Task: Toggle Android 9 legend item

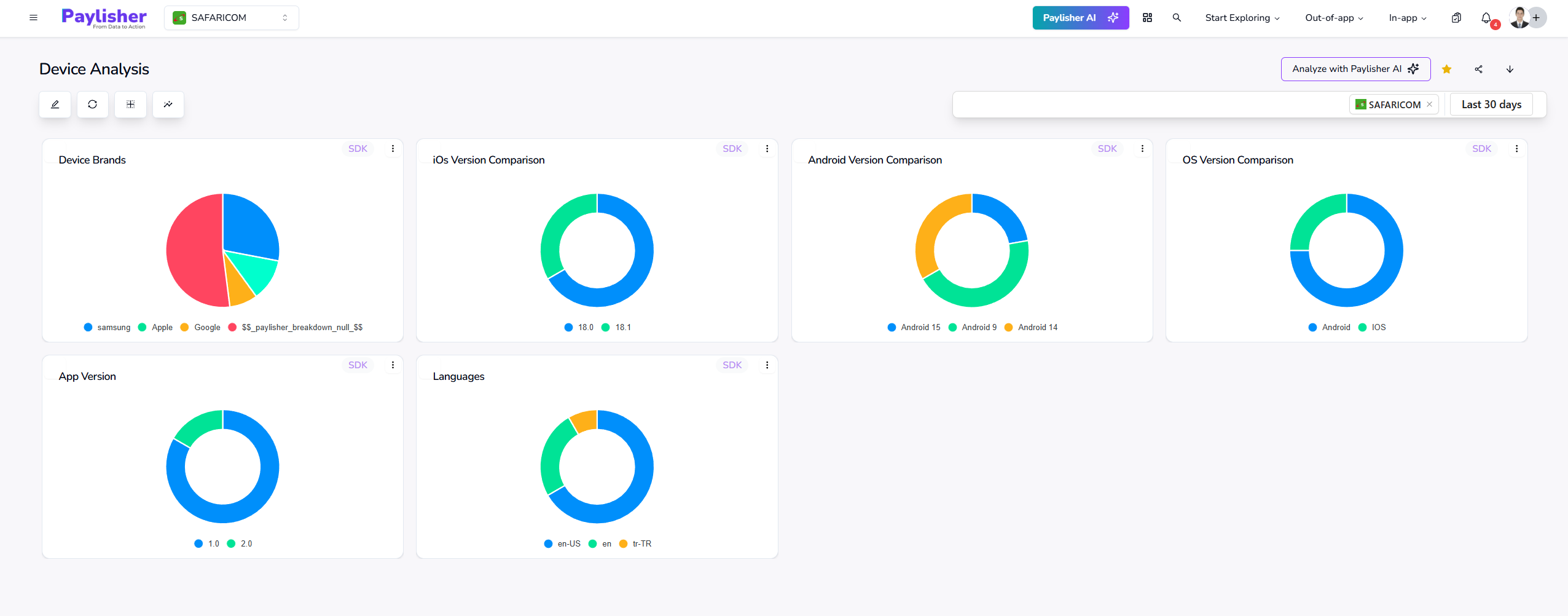Action: point(973,328)
